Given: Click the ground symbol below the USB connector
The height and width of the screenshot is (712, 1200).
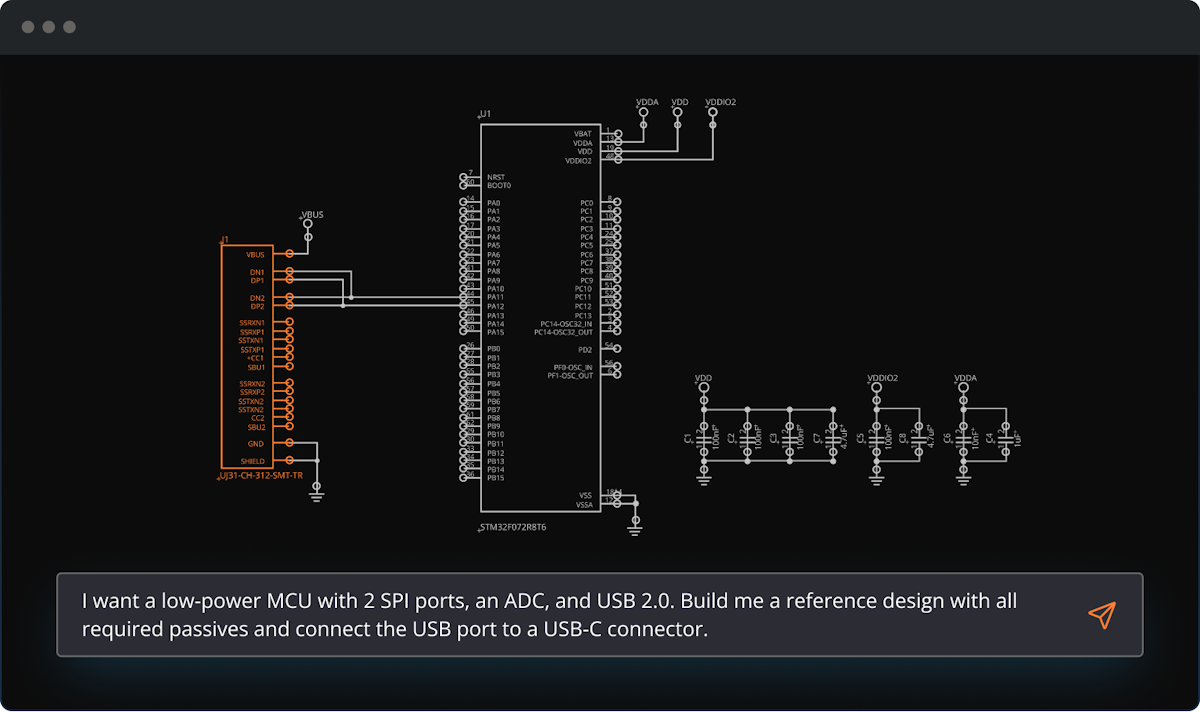Looking at the screenshot, I should pyautogui.click(x=317, y=489).
